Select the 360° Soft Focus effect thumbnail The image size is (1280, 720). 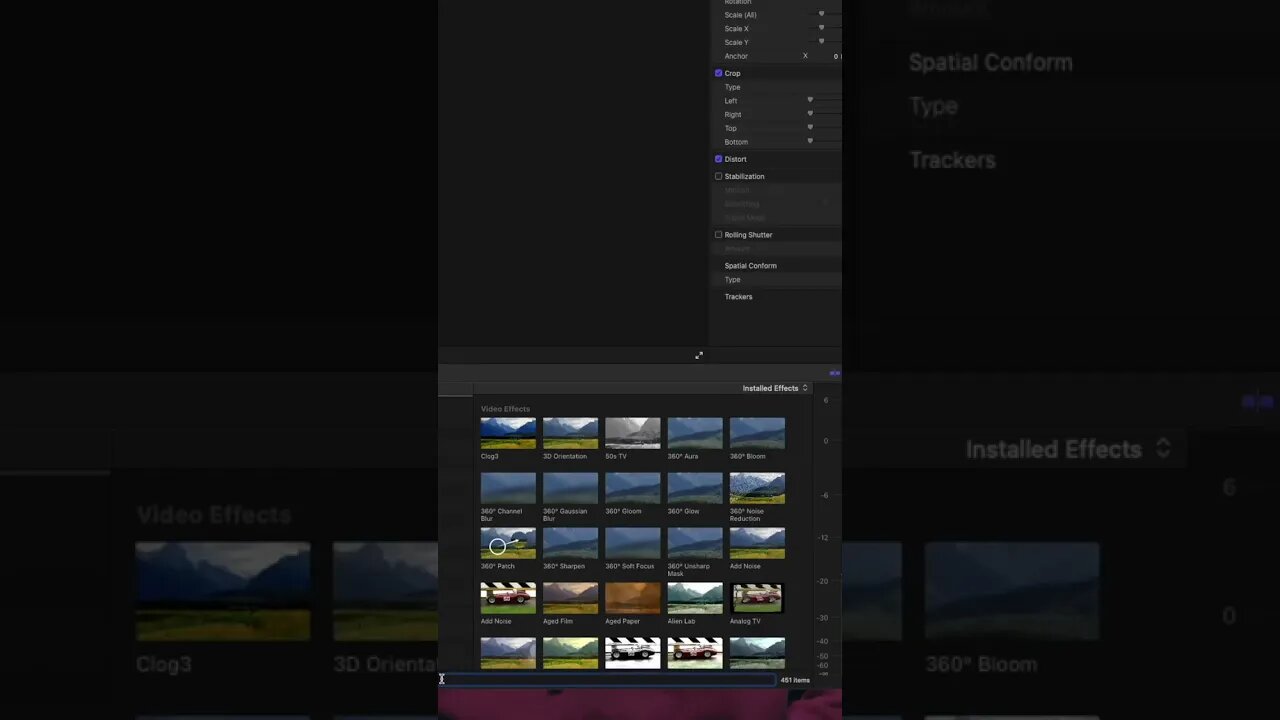633,543
